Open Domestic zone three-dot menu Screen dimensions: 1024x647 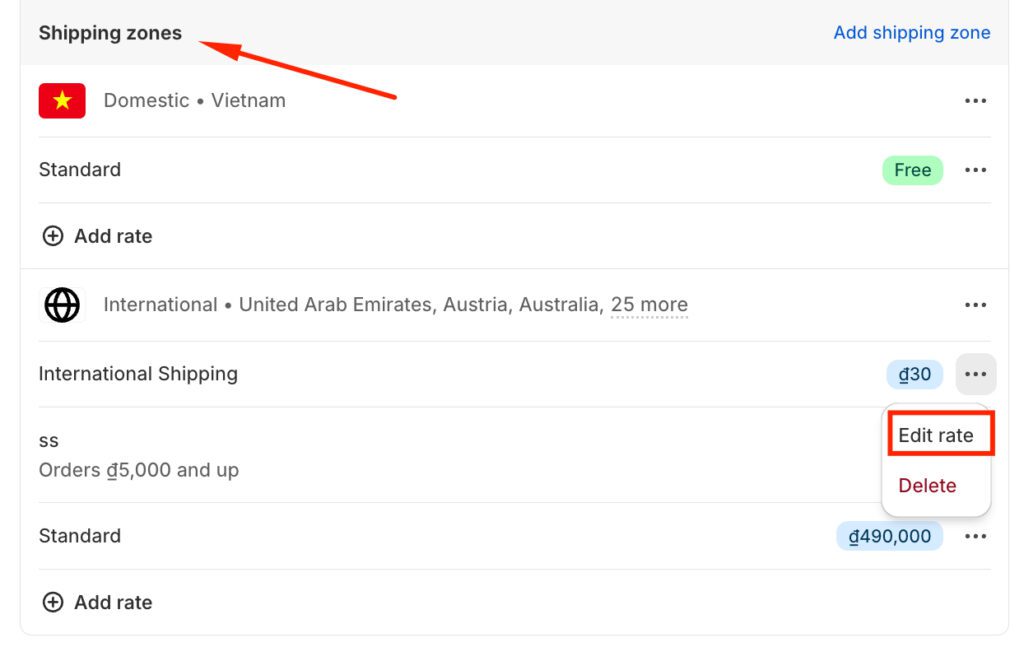pyautogui.click(x=975, y=101)
